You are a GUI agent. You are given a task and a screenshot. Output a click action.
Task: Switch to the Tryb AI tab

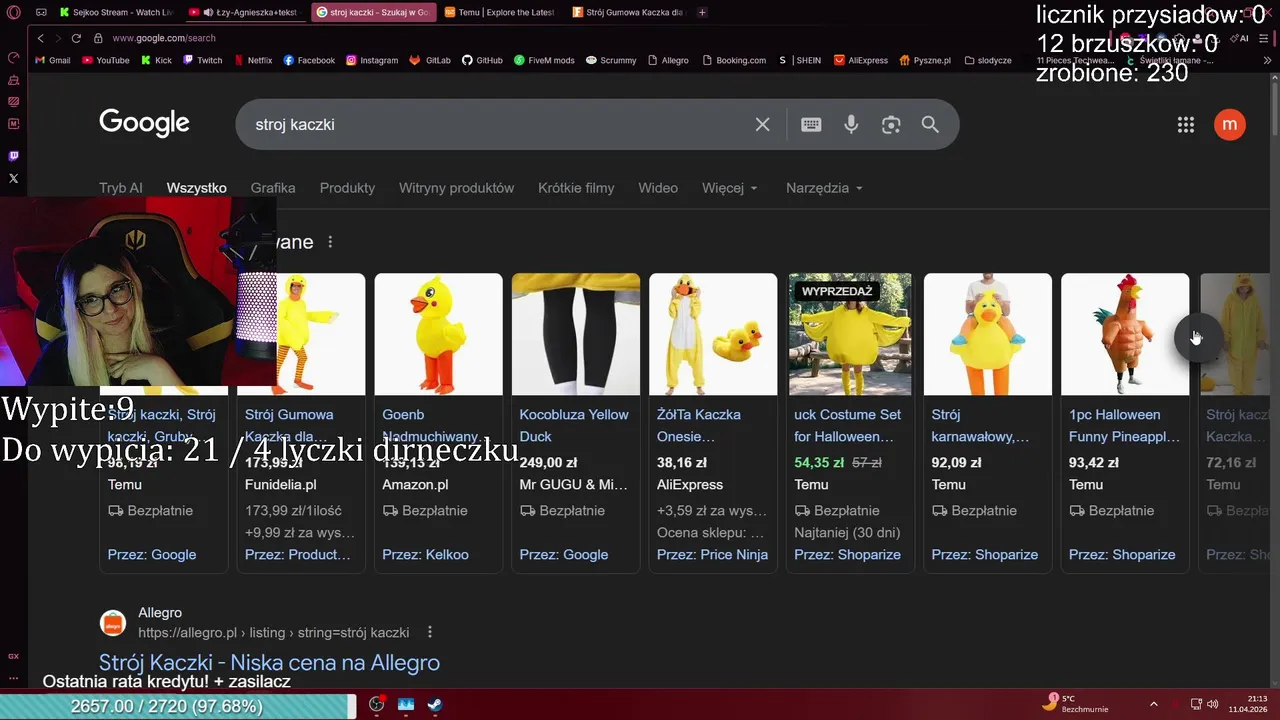coord(121,188)
